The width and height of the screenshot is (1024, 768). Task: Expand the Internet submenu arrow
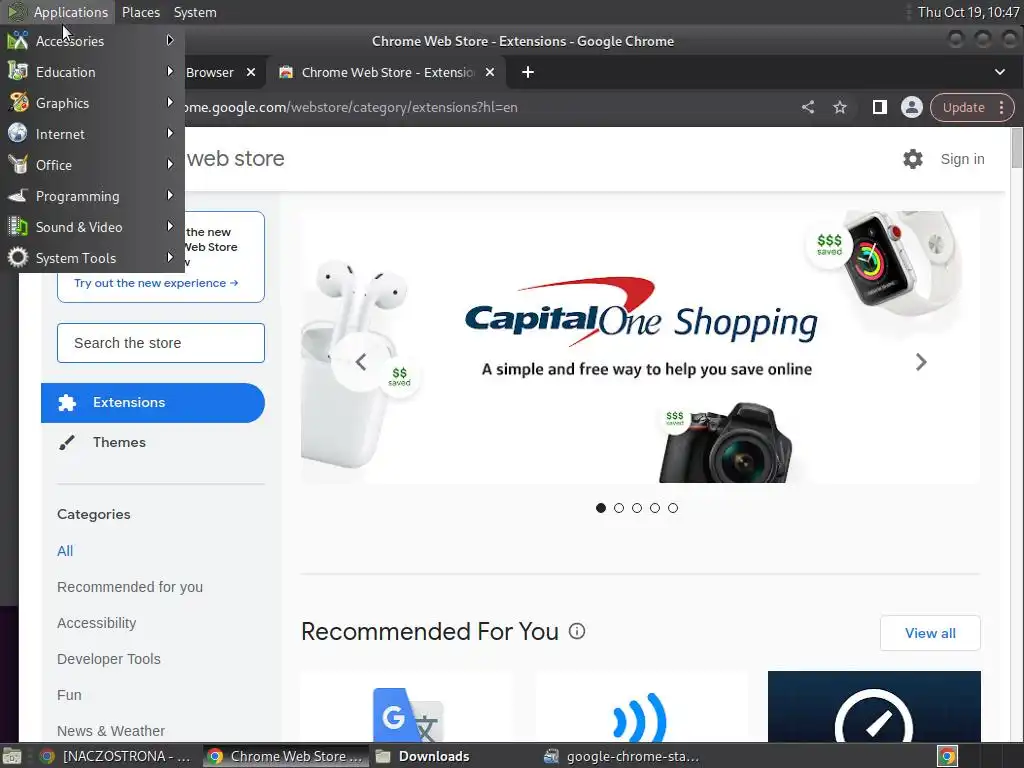[x=170, y=133]
